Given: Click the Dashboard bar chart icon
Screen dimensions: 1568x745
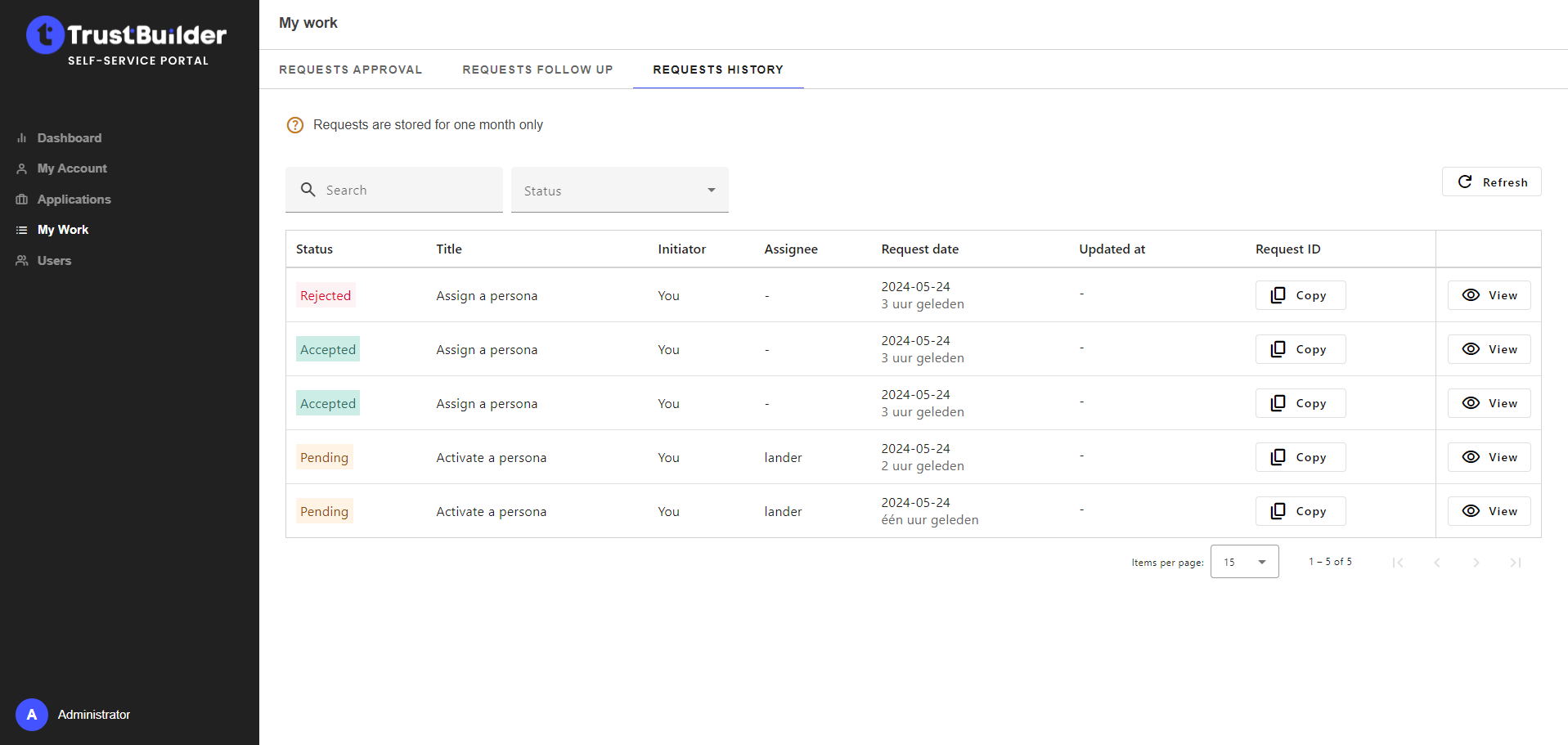Looking at the screenshot, I should coord(22,138).
